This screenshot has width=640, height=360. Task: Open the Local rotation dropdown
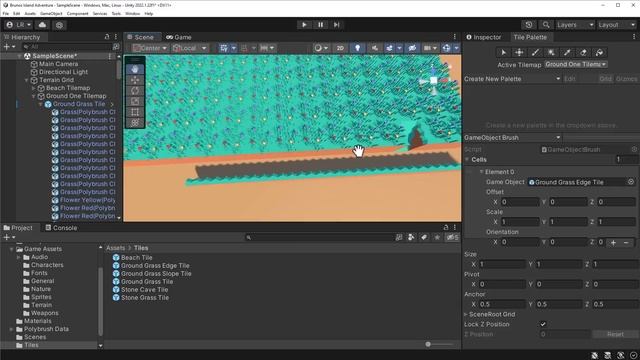189,48
